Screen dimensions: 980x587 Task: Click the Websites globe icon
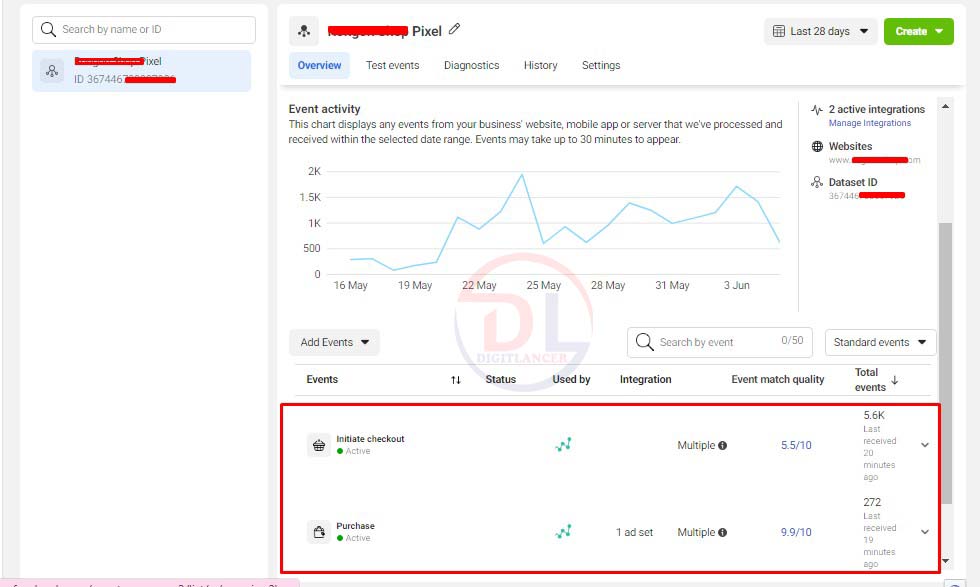[817, 146]
